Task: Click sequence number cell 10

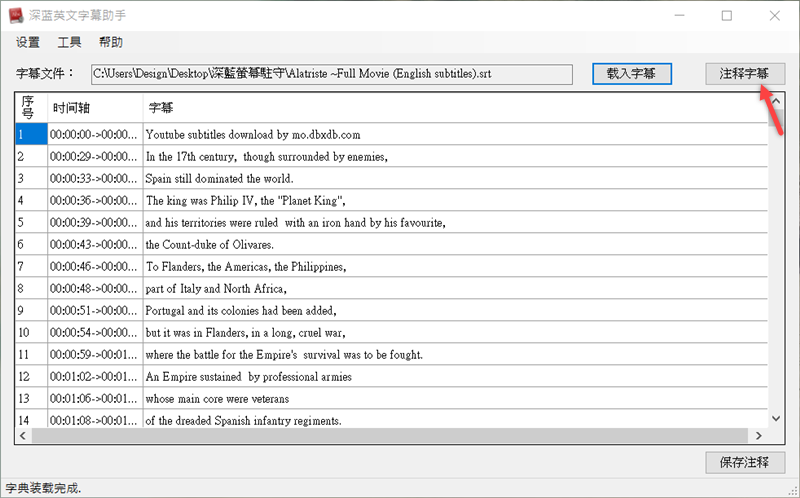Action: (31, 333)
